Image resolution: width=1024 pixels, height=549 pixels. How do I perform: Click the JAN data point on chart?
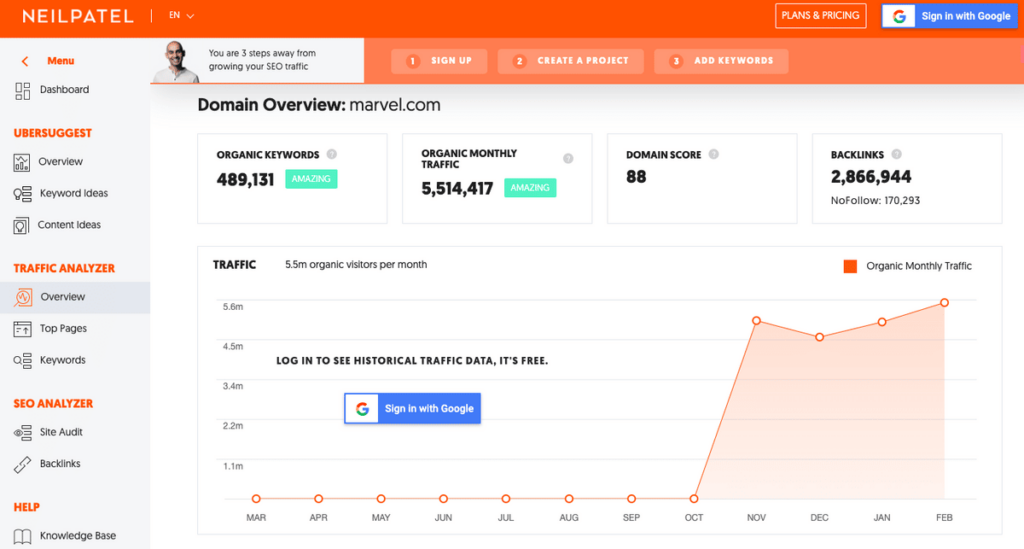(882, 322)
